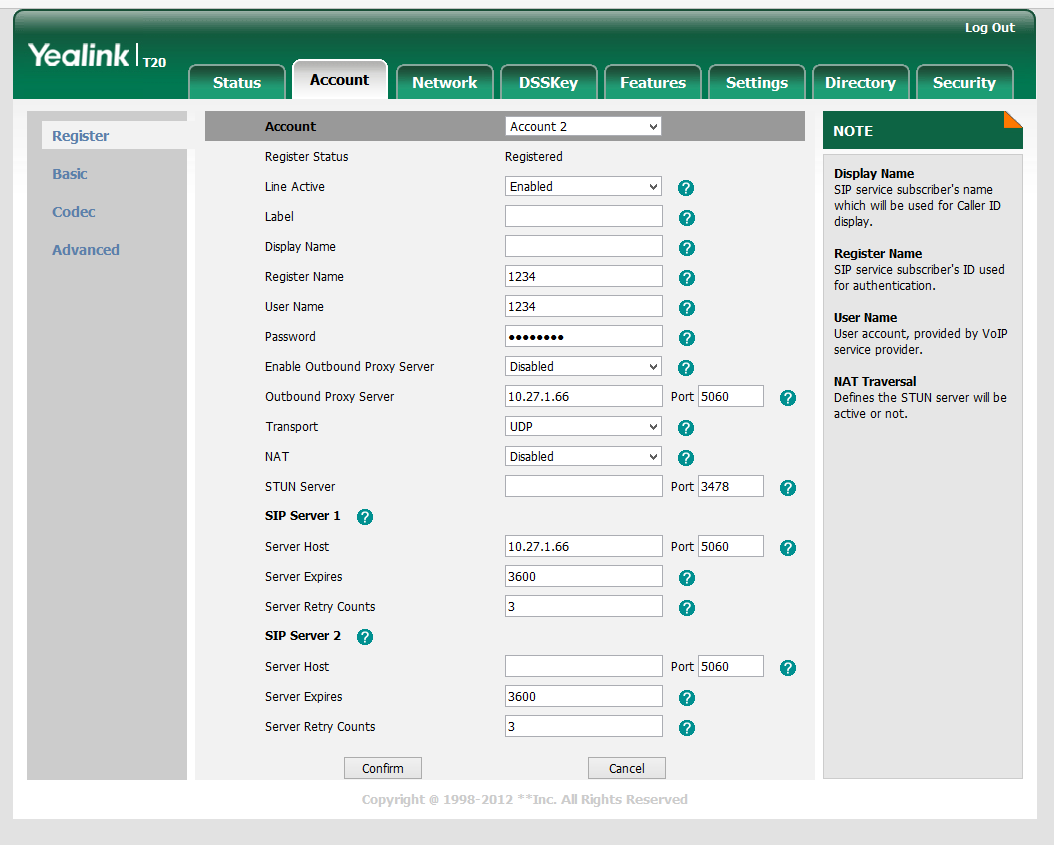
Task: Click the Display Name input field
Action: [583, 247]
